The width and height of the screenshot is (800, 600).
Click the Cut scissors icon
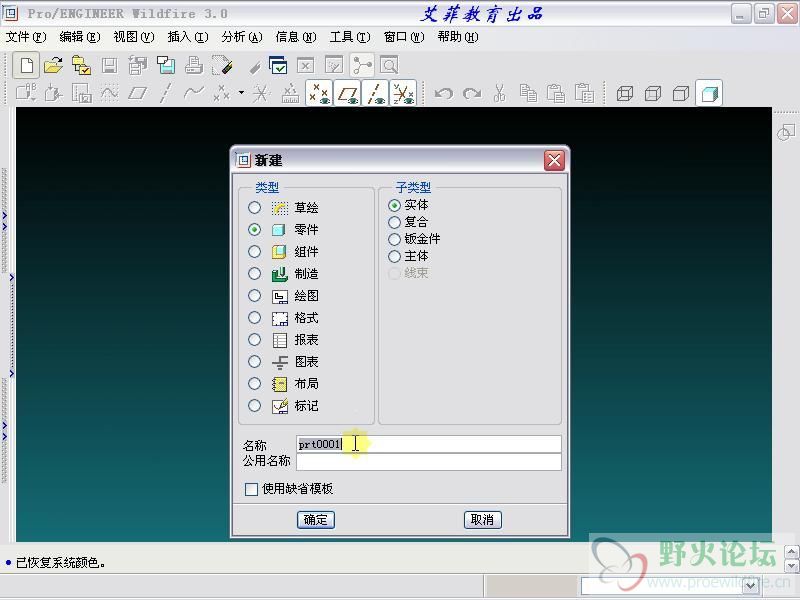499,93
